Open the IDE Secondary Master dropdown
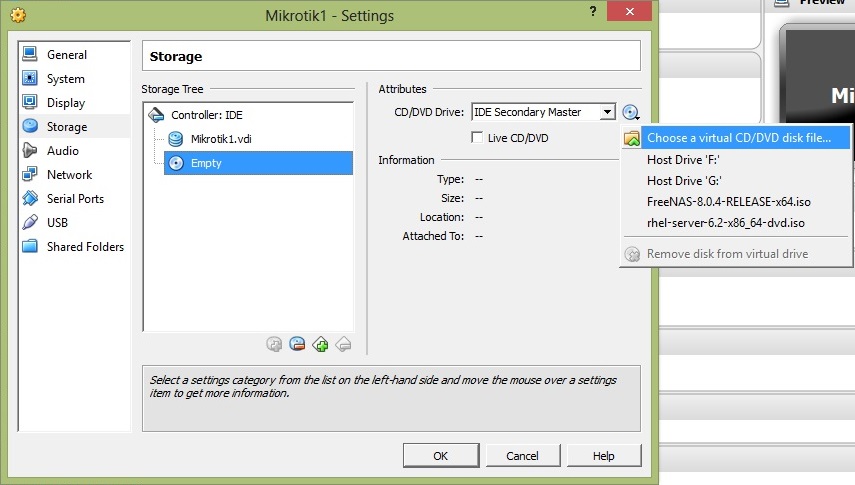The width and height of the screenshot is (855, 485). coord(544,112)
